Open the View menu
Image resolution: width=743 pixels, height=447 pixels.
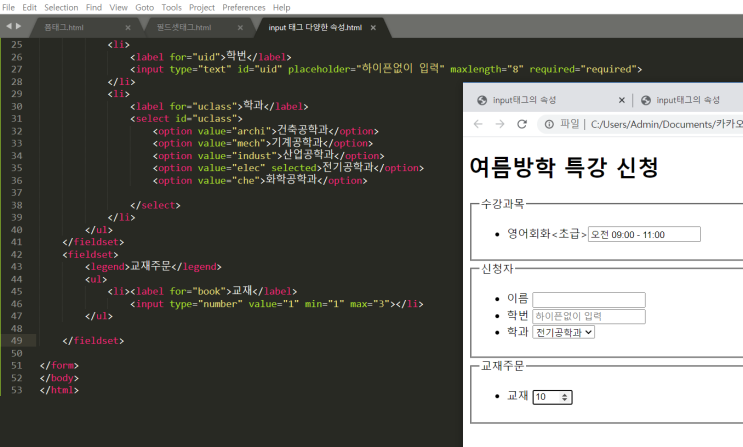click(118, 8)
